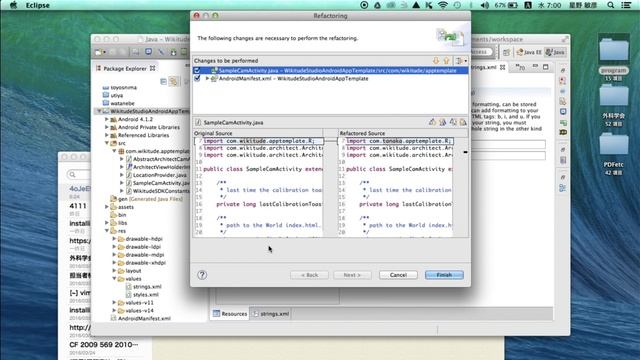
Task: Open Notification Center icon
Action: coord(627,5)
